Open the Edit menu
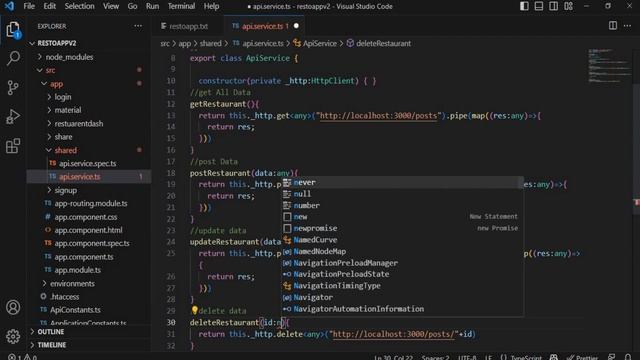 tap(49, 6)
